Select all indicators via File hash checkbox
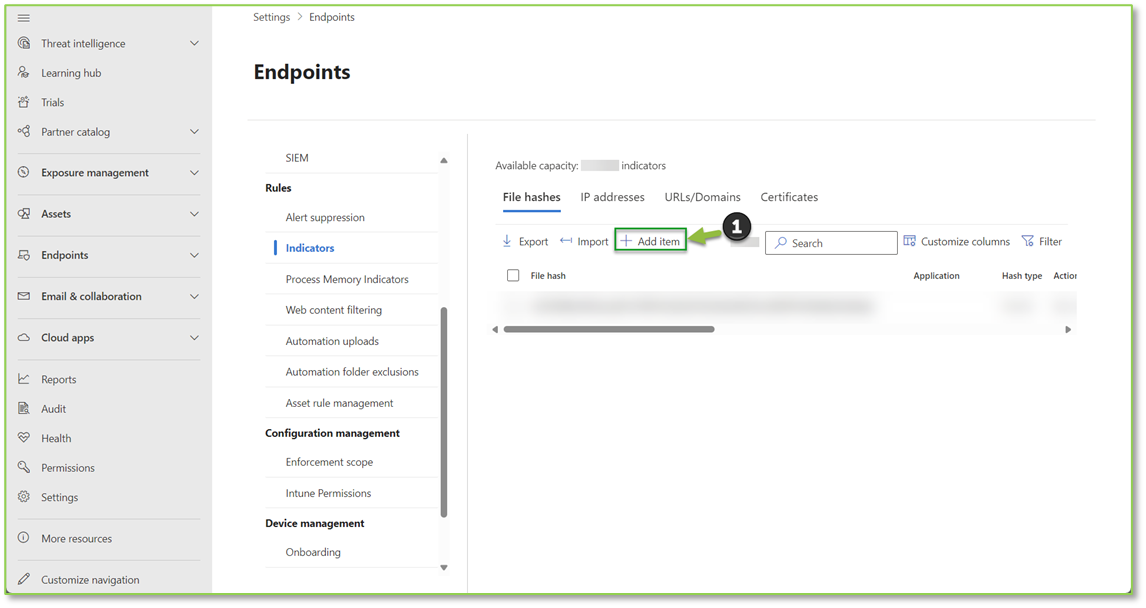 pos(513,275)
